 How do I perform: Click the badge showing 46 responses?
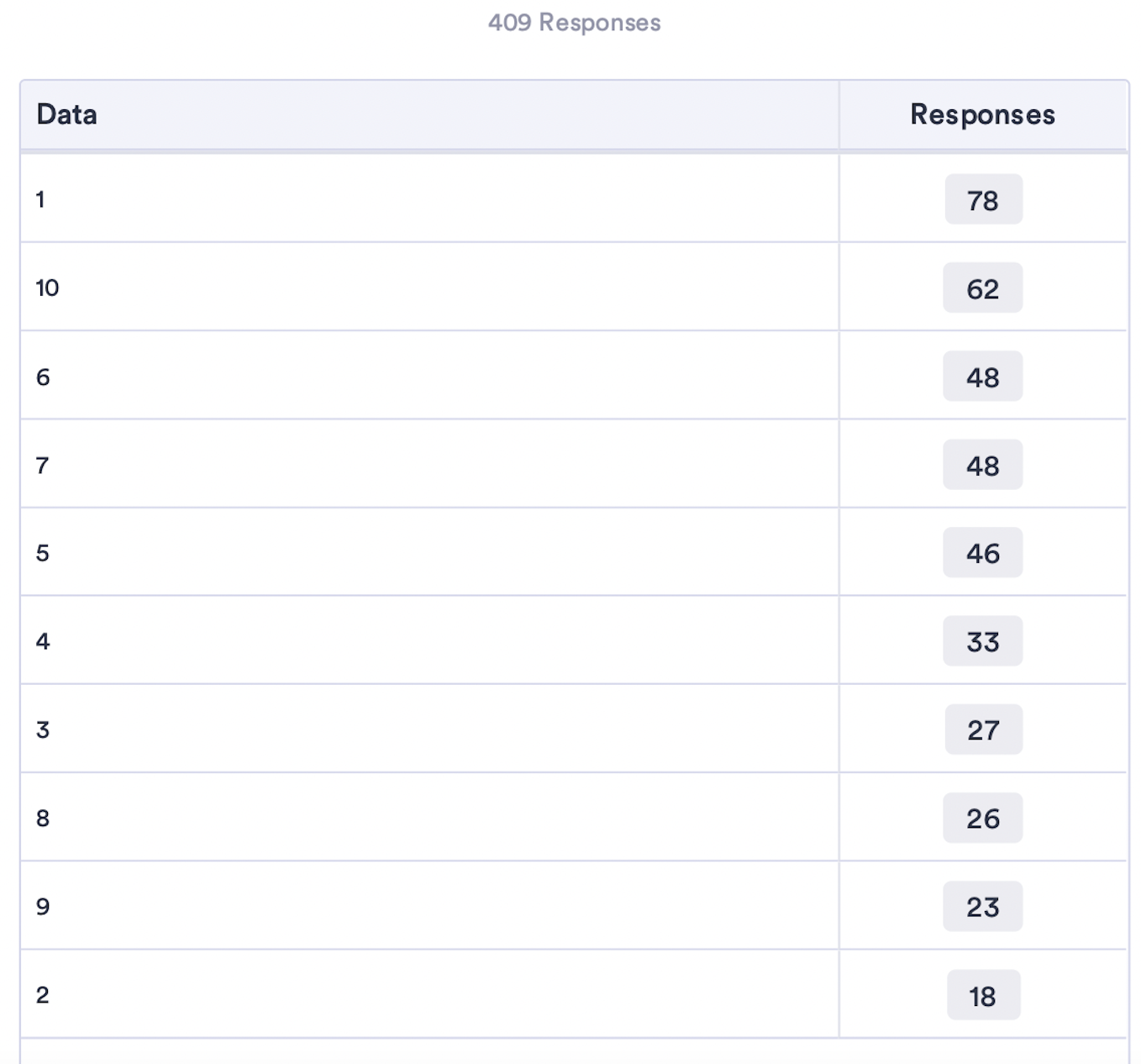[x=983, y=553]
